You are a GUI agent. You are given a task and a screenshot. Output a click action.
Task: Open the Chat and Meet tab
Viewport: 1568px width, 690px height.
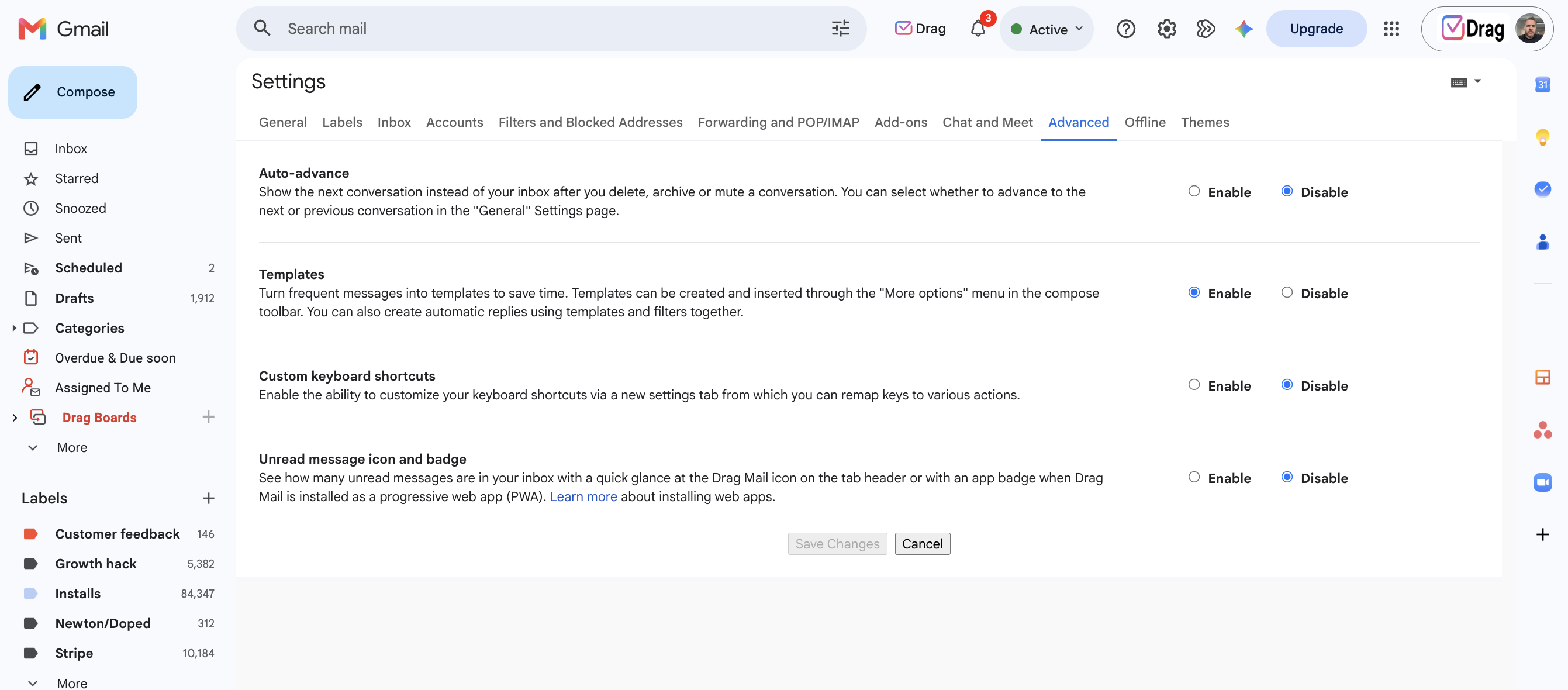tap(987, 122)
